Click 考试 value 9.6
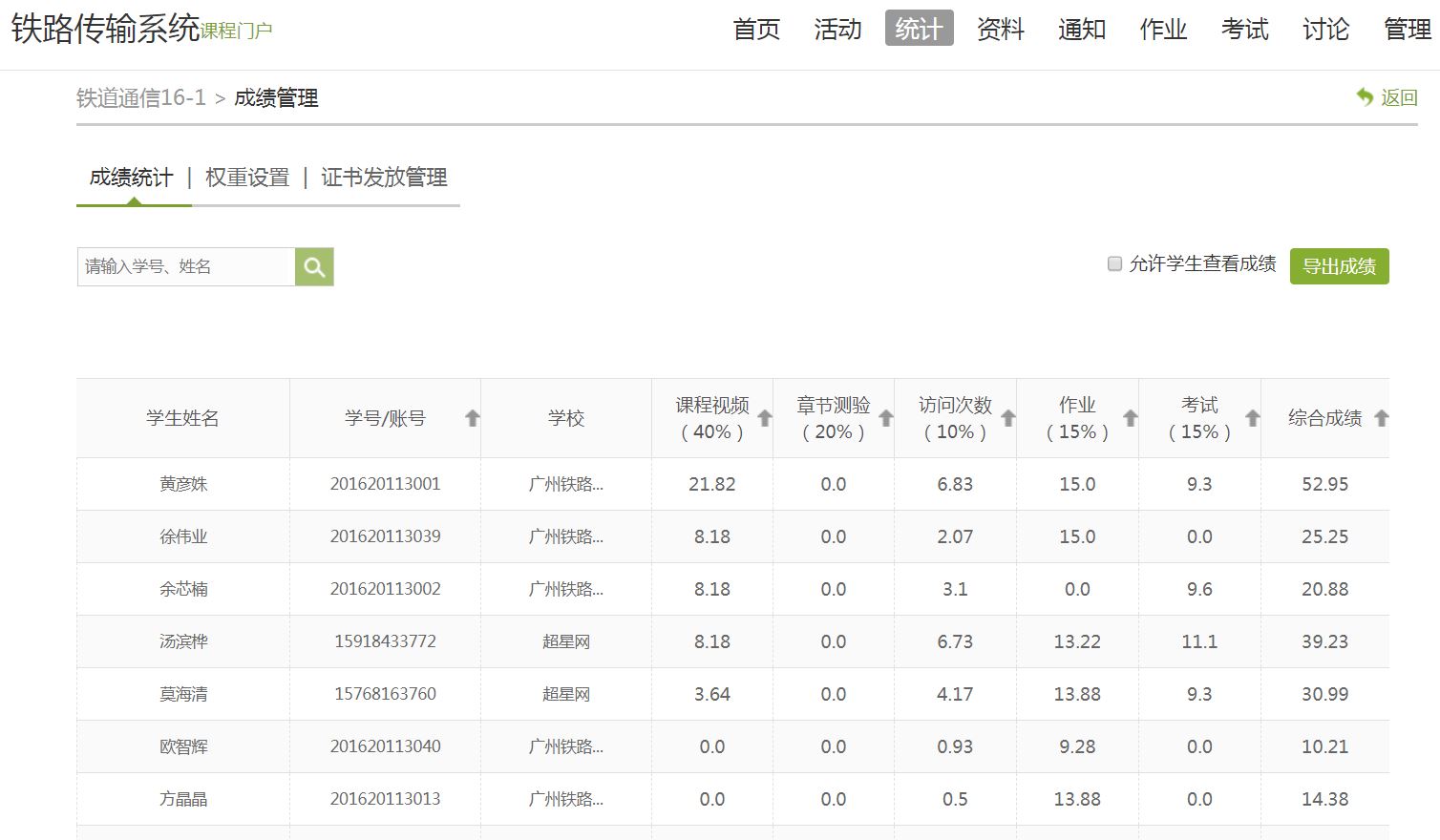The width and height of the screenshot is (1440, 840). pos(1199,589)
